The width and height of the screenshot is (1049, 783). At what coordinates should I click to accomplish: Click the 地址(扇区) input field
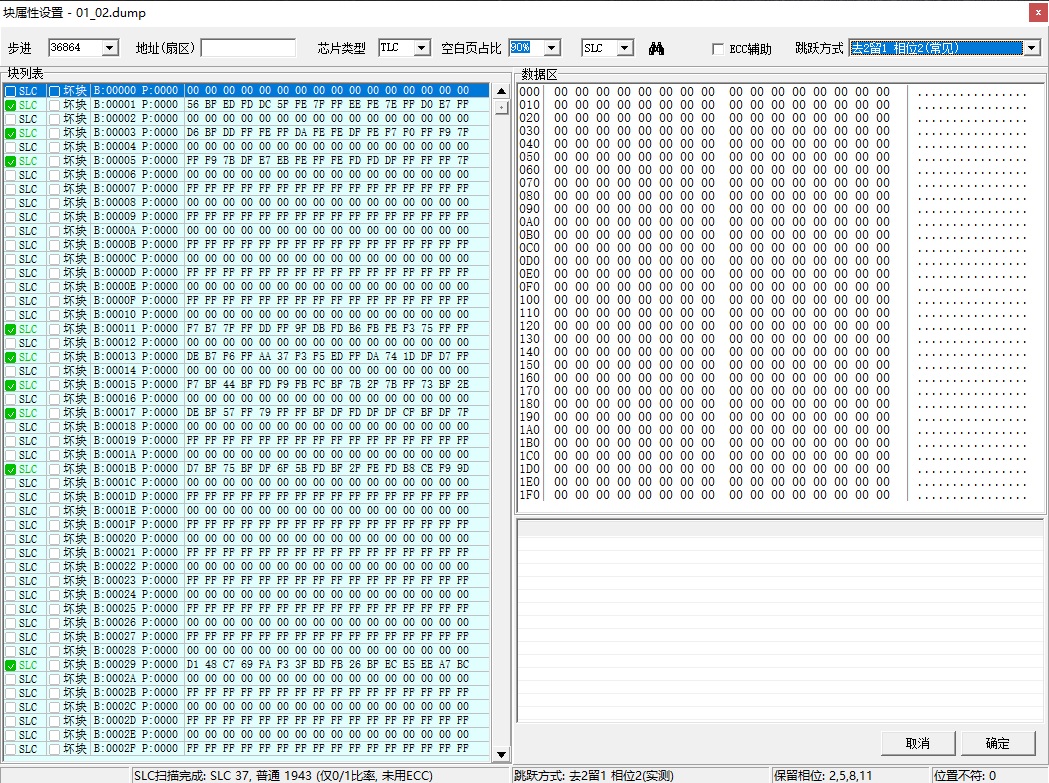click(x=248, y=48)
